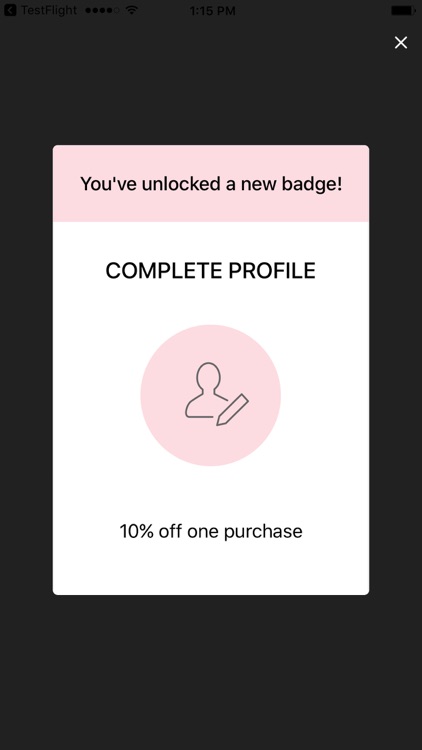Tap the TestFlight label in status bar
This screenshot has width=422, height=750.
click(x=48, y=10)
